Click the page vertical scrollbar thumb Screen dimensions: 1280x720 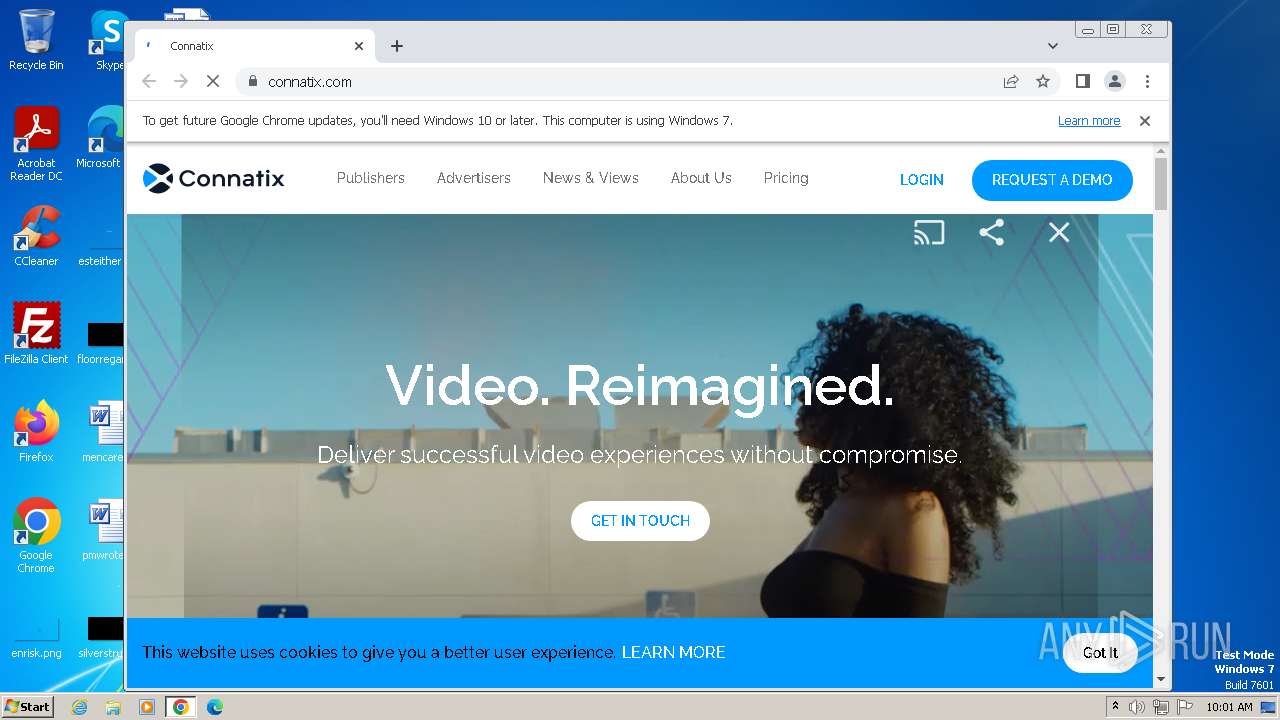tap(1161, 184)
